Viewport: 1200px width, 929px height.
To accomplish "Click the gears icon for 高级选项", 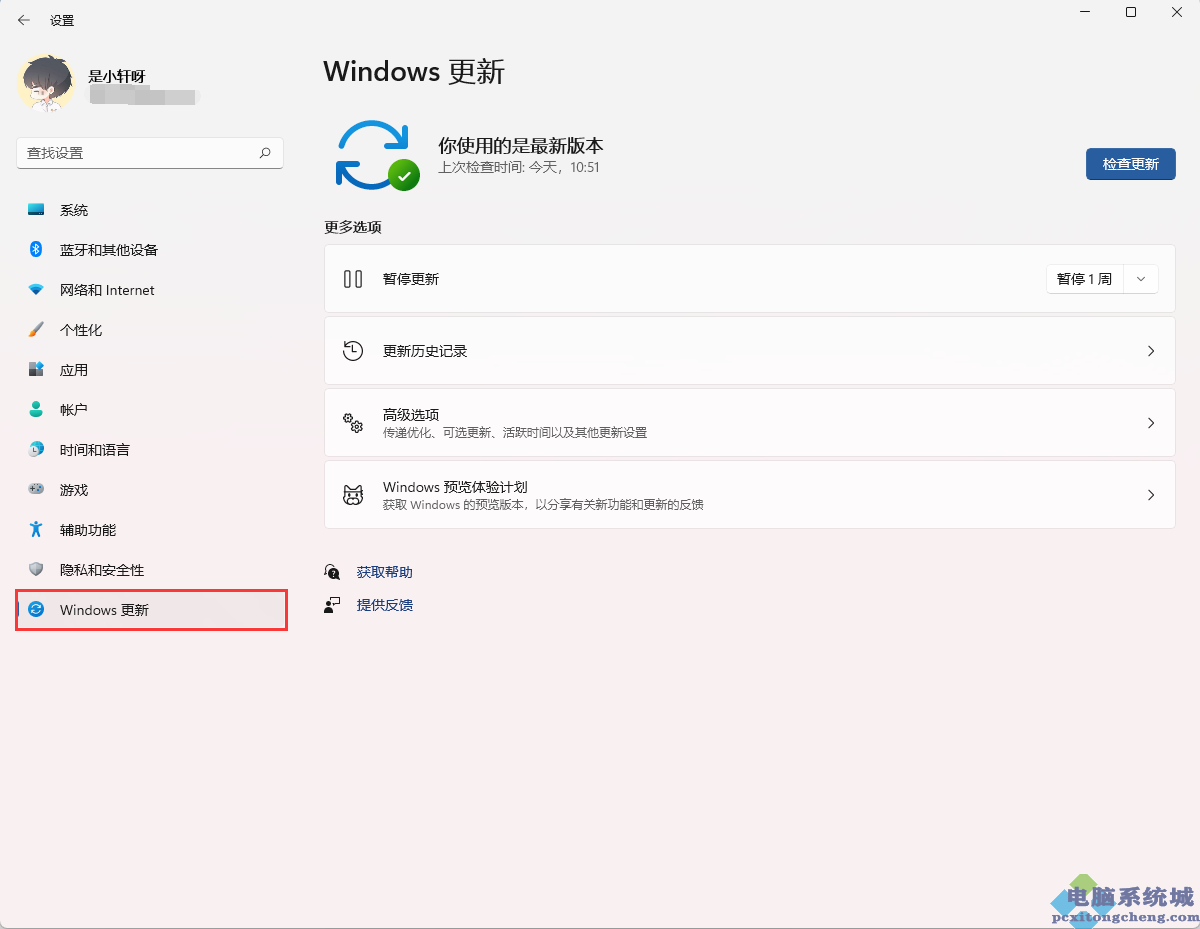I will point(353,423).
